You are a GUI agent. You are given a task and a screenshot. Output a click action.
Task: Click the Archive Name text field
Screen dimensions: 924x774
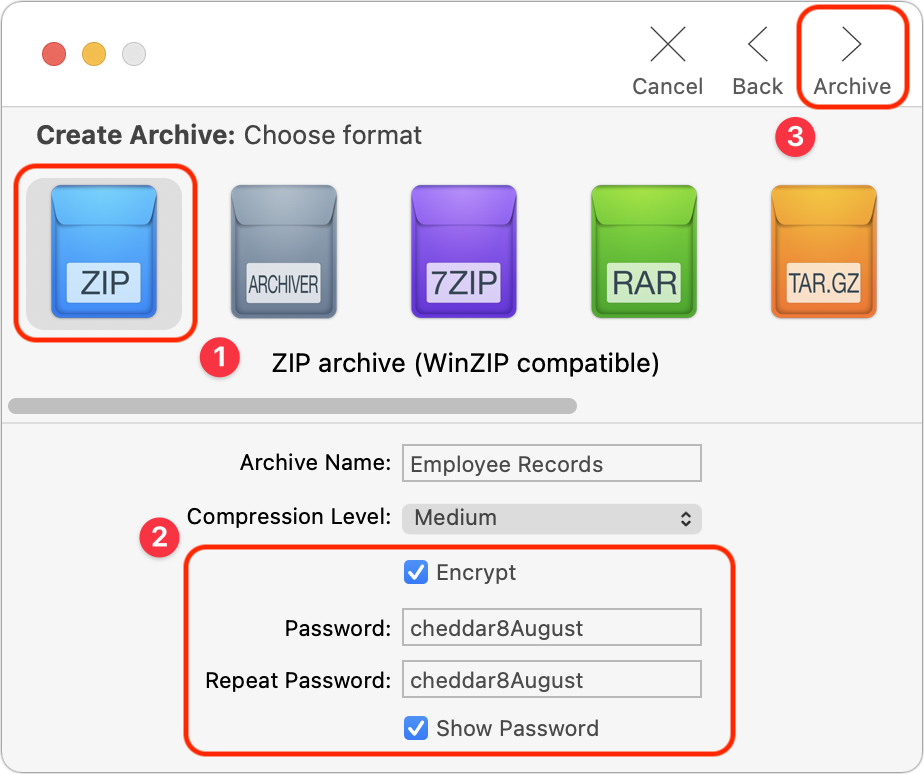(552, 463)
